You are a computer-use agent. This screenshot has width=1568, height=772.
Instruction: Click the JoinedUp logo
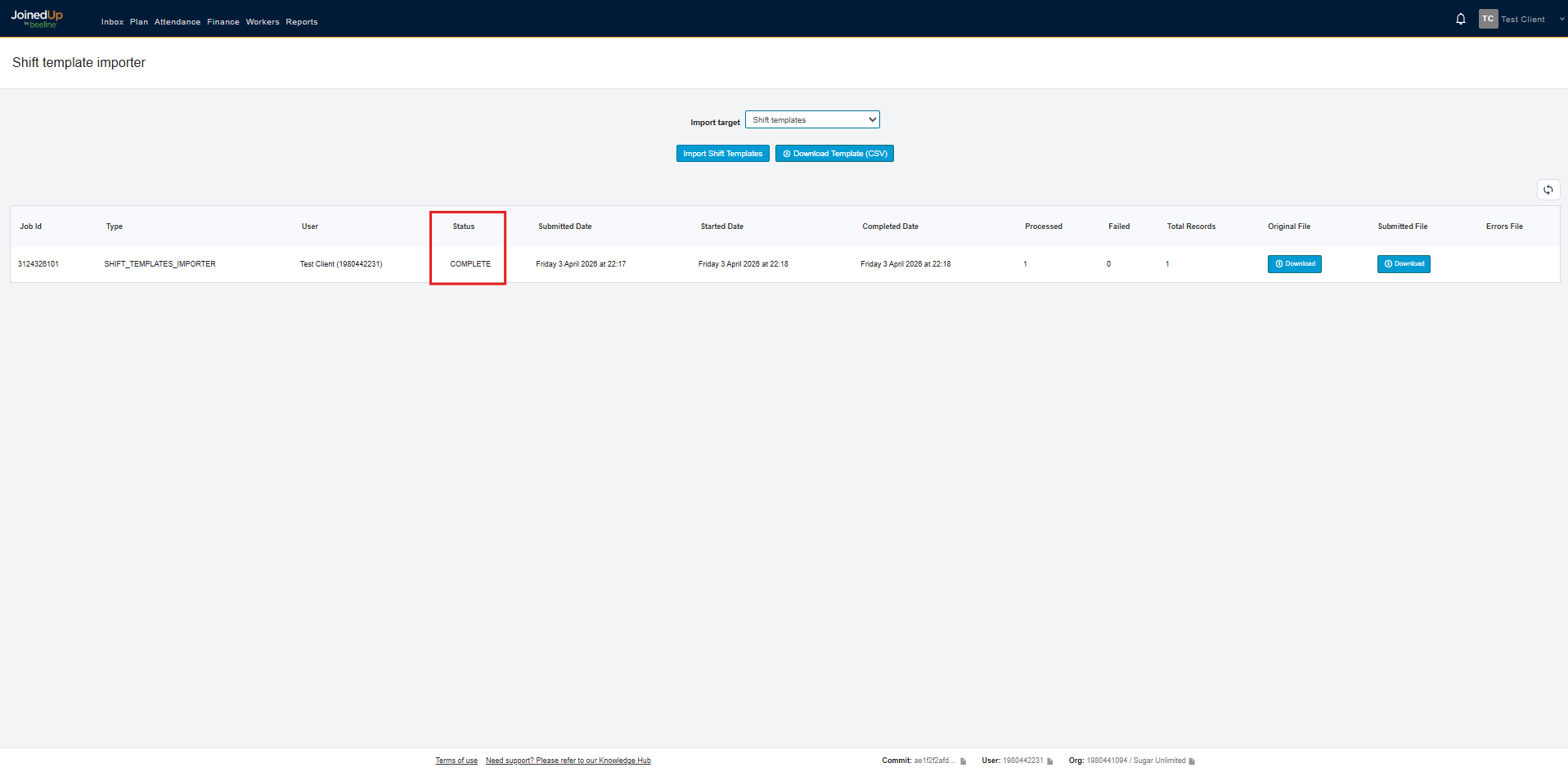[x=37, y=18]
